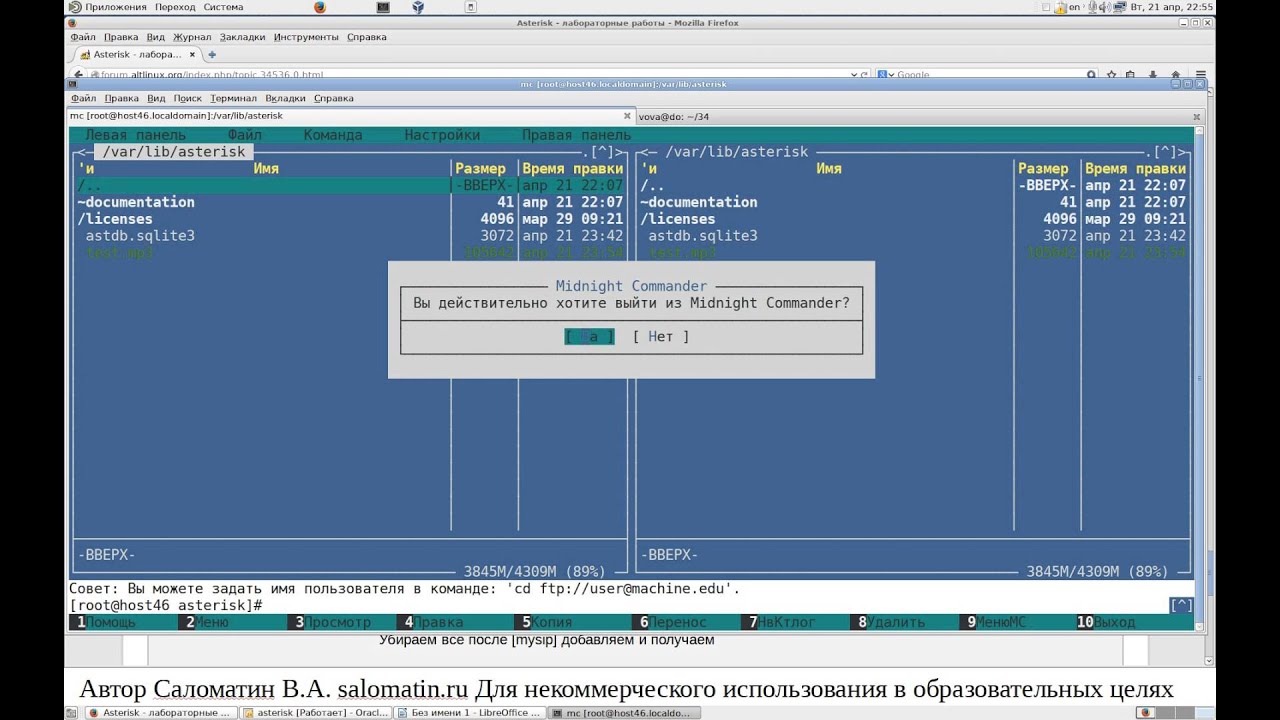
Task: Click the left panel /.. parent row
Action: tap(350, 185)
